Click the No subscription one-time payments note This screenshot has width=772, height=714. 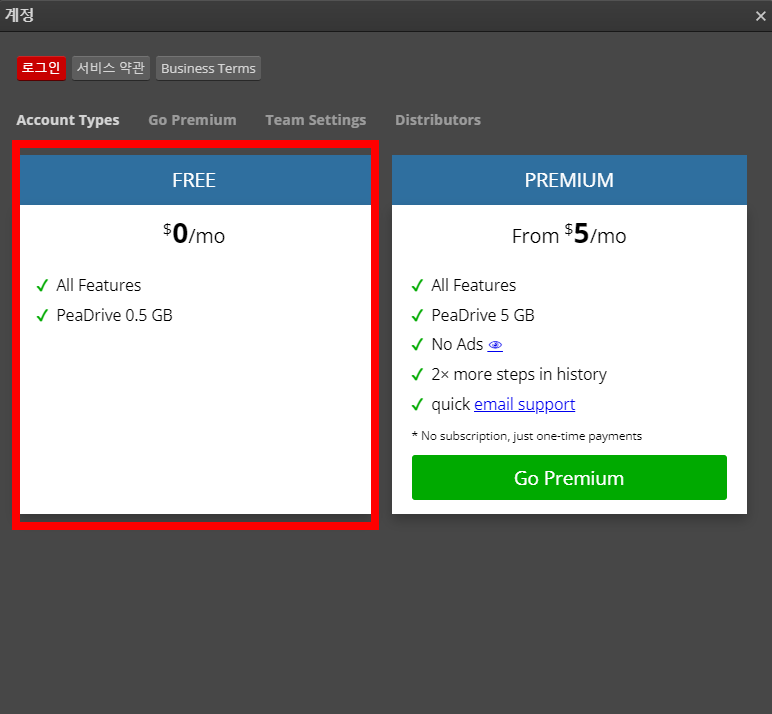[x=527, y=436]
